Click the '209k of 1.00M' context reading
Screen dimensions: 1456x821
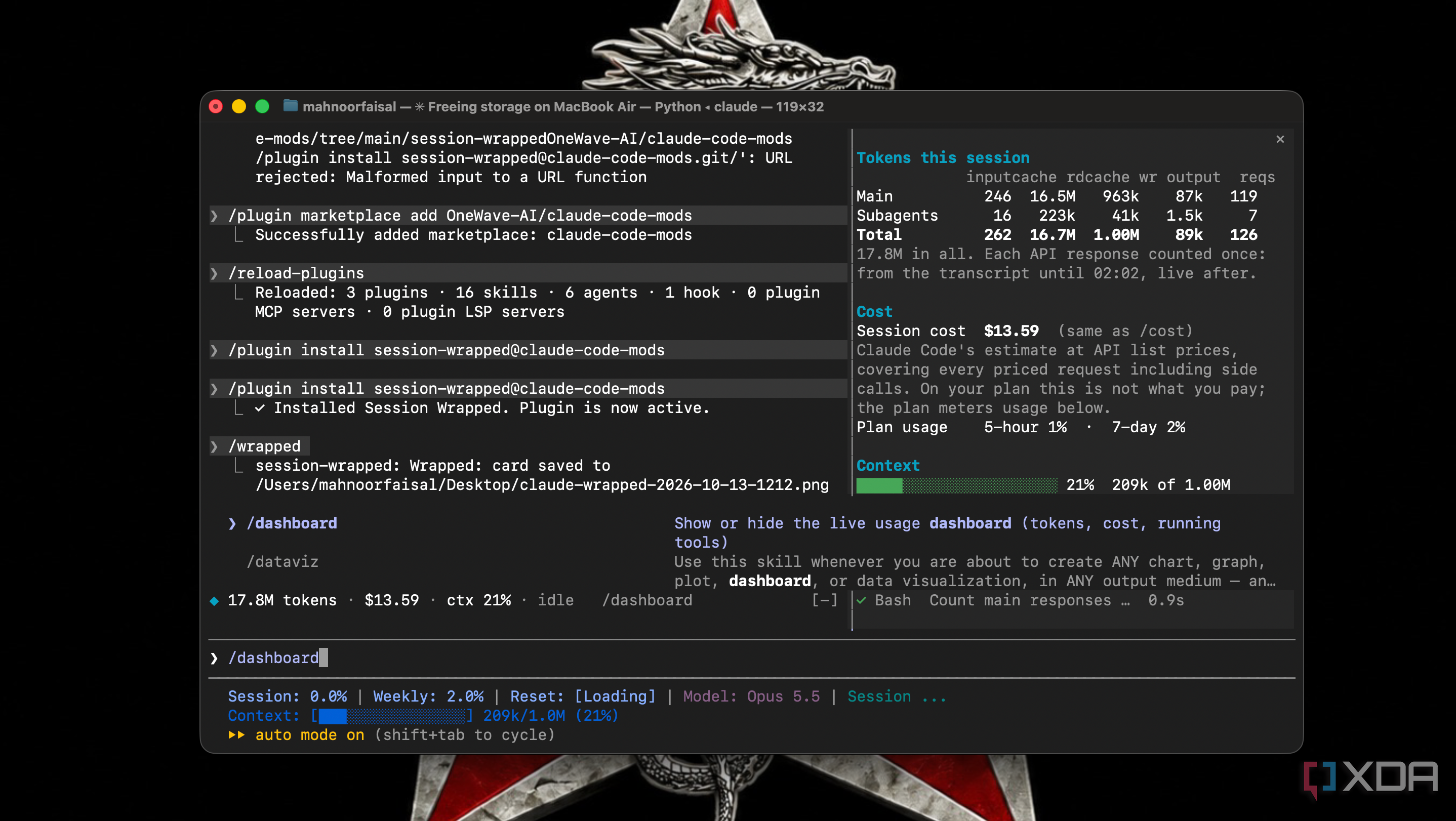[1170, 485]
